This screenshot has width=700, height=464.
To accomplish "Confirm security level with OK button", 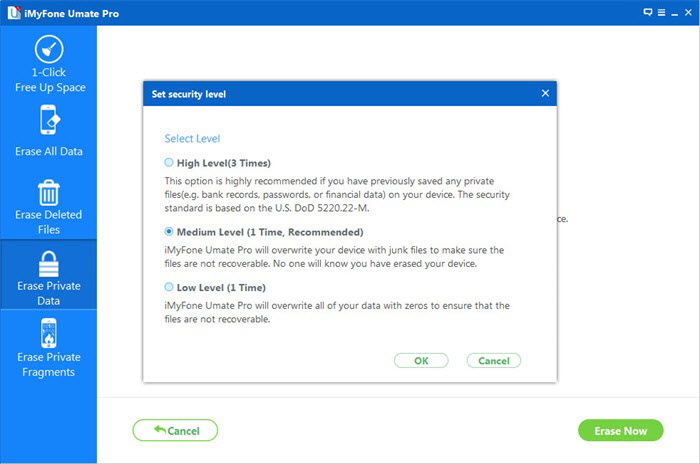I will pos(421,360).
